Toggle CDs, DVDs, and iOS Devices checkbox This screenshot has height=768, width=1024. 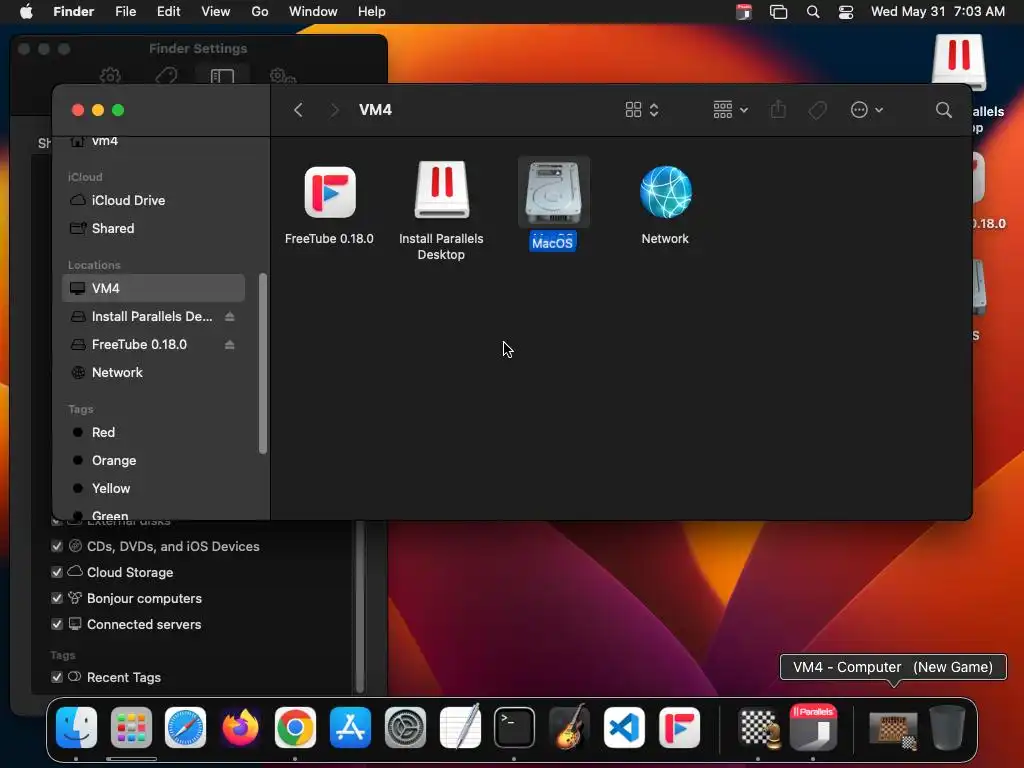tap(57, 547)
